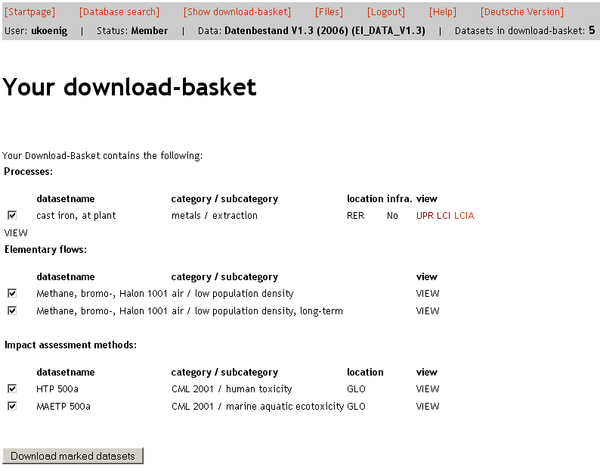Uncheck the HTP 500a dataset checkbox

[12, 389]
